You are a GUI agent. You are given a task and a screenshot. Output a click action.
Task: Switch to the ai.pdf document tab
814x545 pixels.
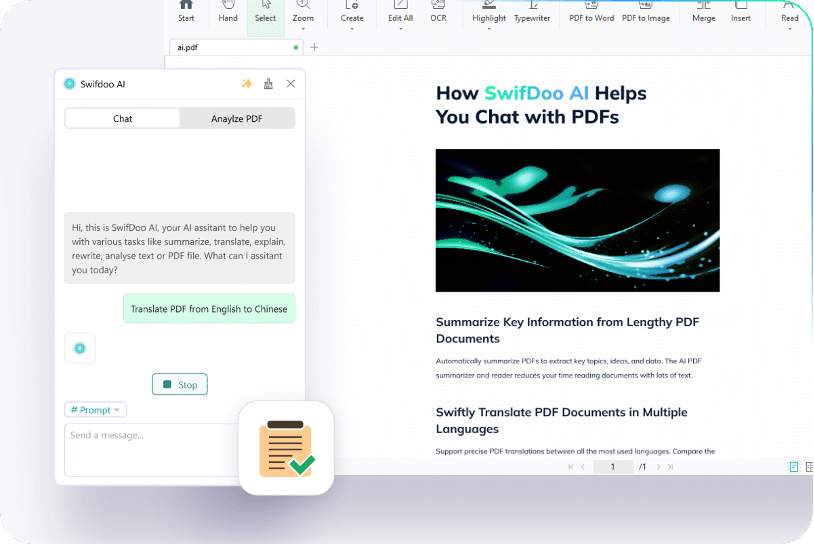tap(236, 47)
